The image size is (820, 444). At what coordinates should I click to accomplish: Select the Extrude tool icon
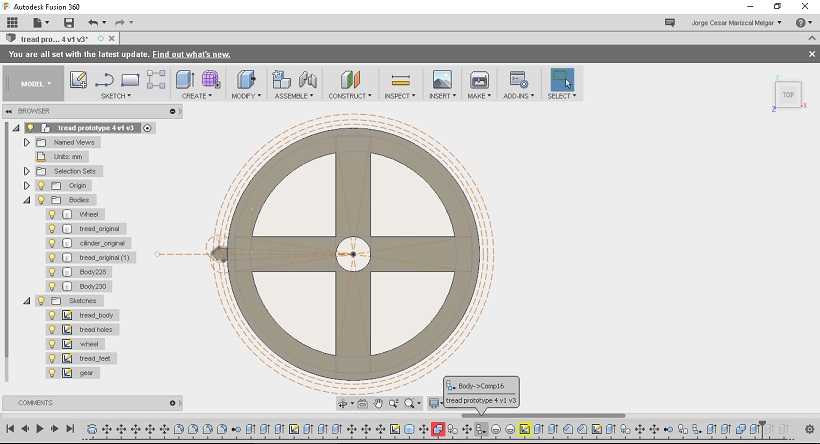185,79
